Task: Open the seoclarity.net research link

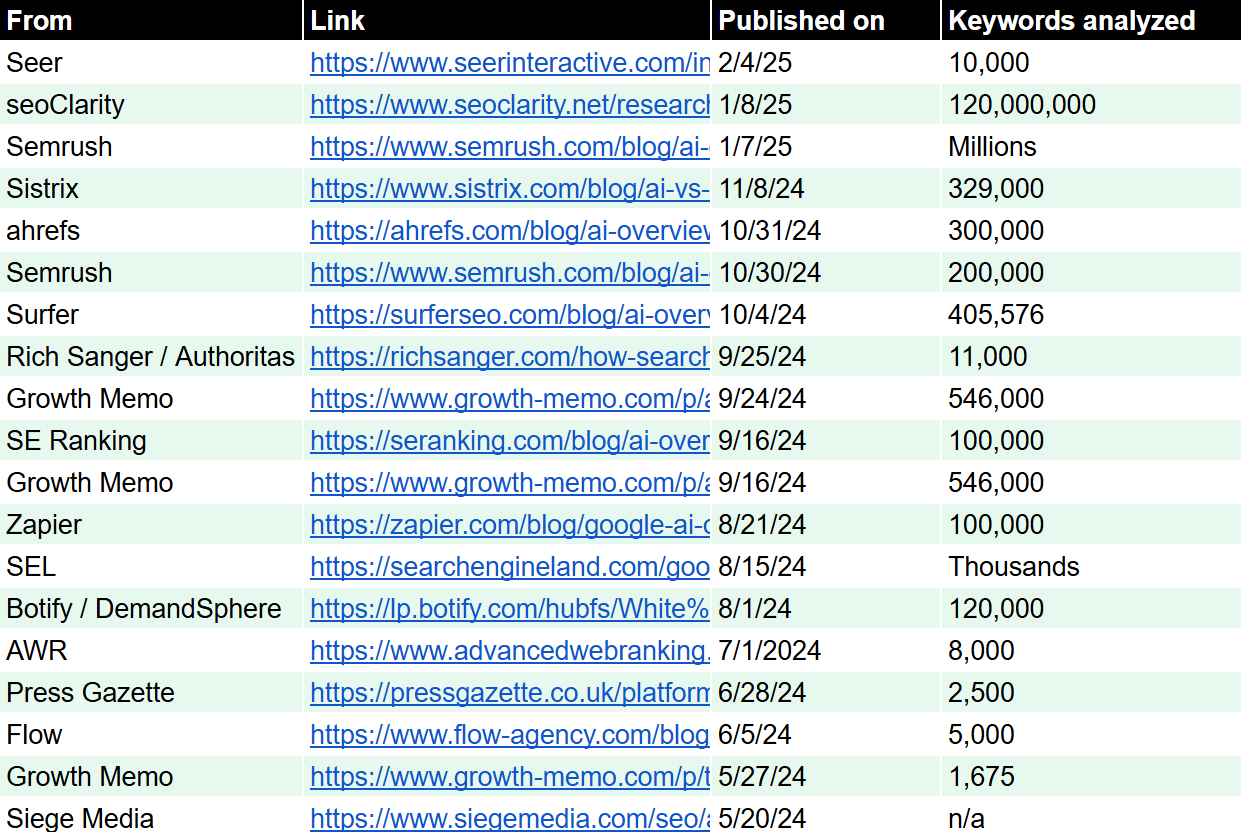Action: tap(510, 105)
